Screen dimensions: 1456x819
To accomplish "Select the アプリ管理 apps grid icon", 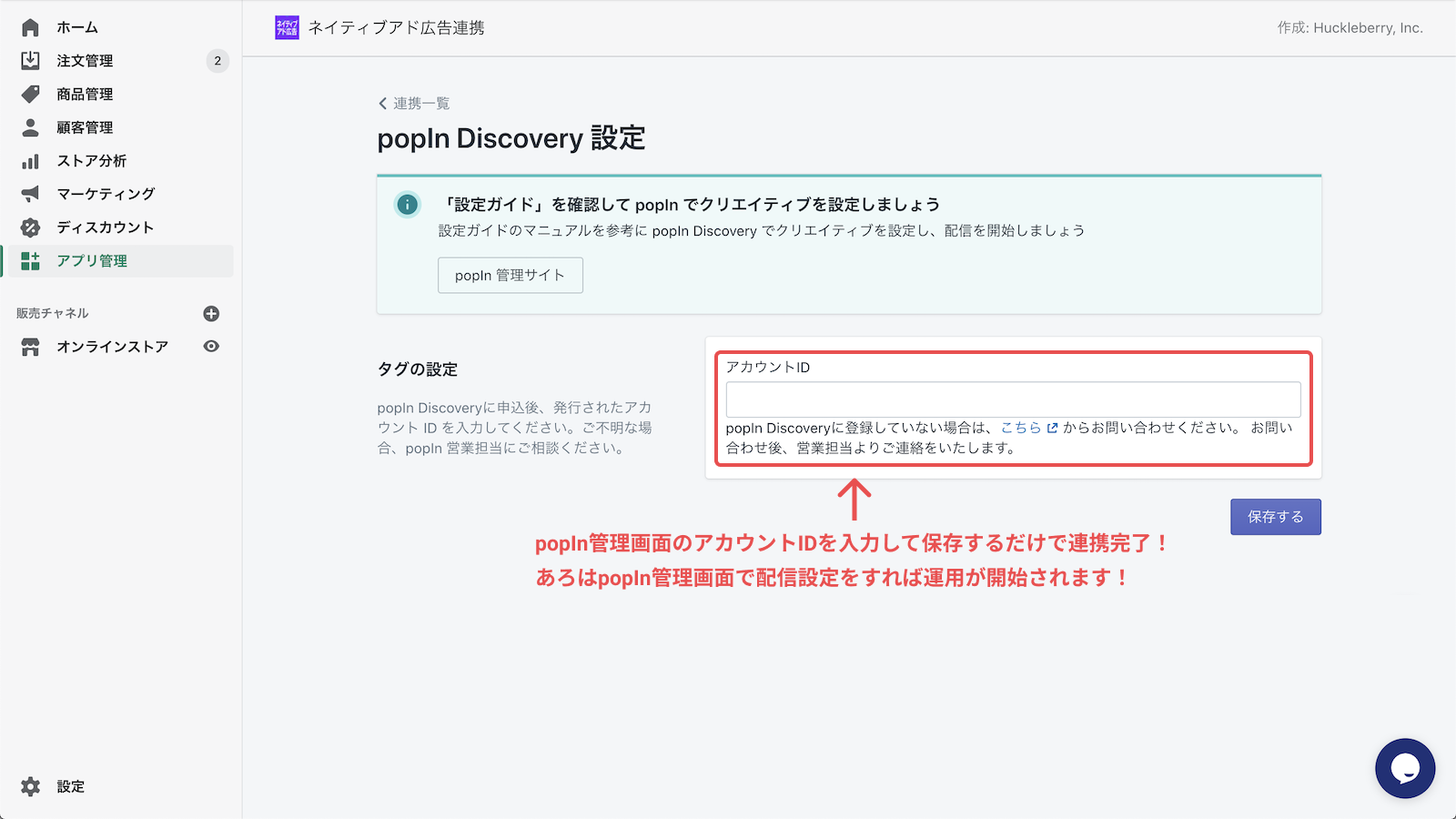I will [32, 260].
